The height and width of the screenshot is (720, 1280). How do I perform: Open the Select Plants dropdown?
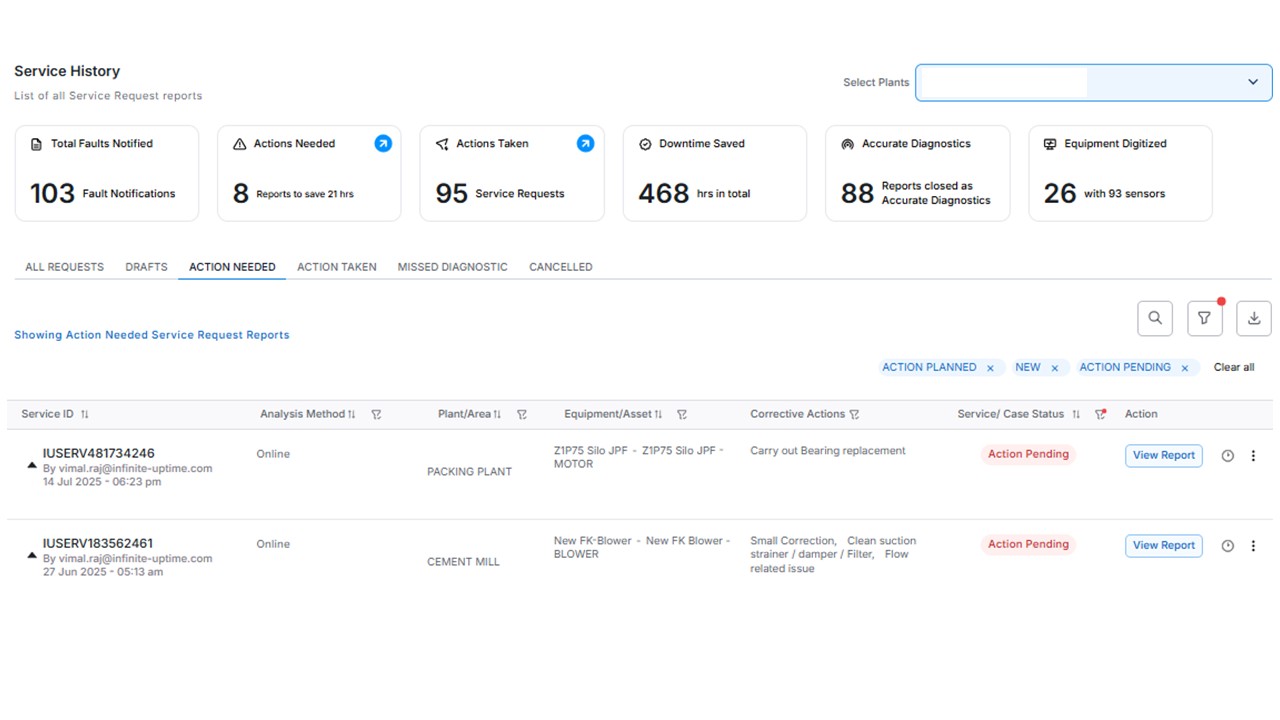(x=1093, y=82)
